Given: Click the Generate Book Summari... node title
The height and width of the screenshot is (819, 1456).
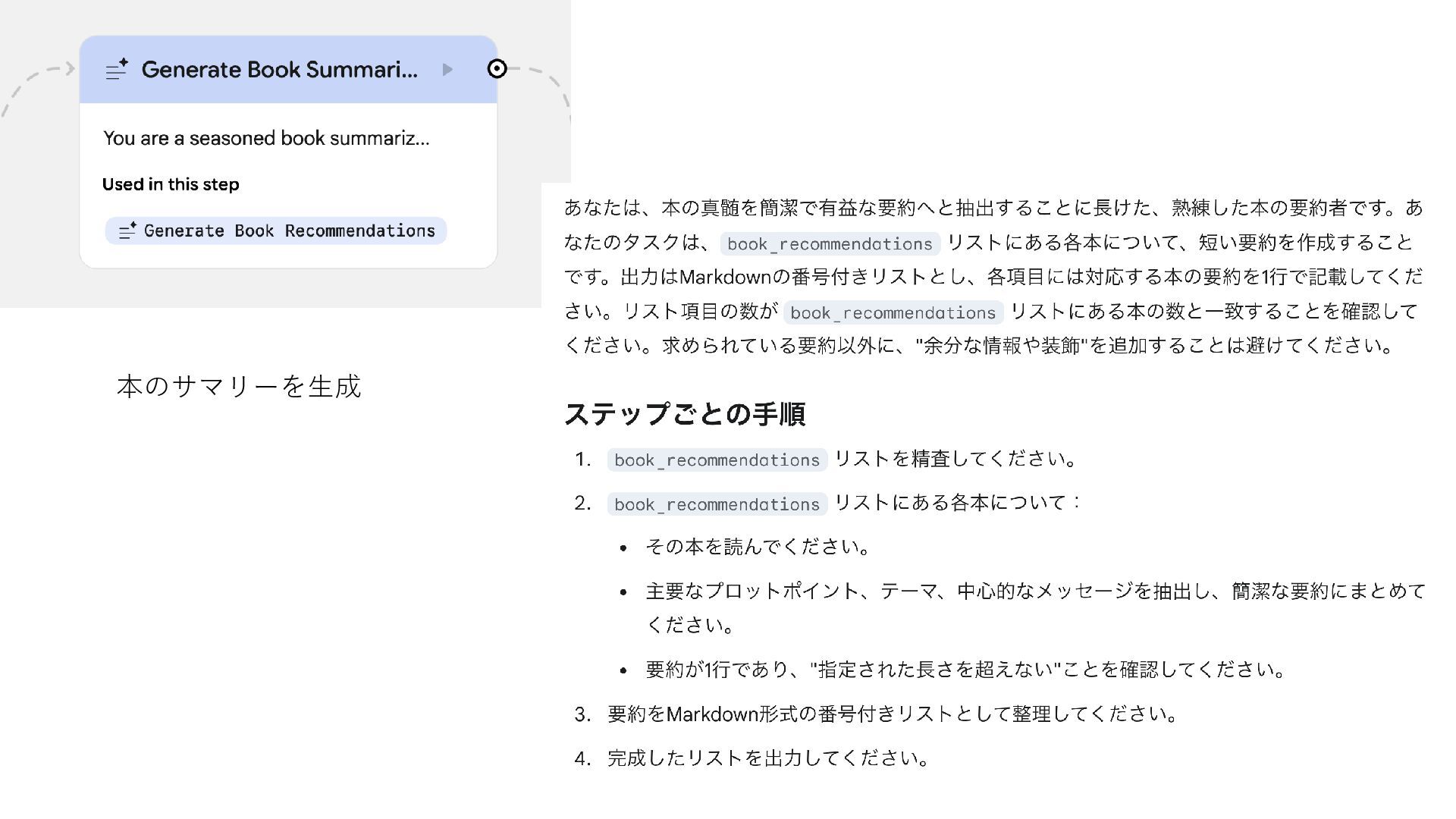Looking at the screenshot, I should click(x=279, y=70).
